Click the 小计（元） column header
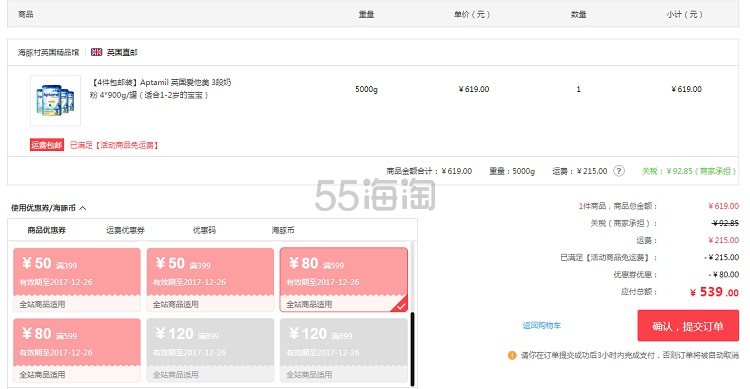Screen dimensions: 750x389 point(684,14)
